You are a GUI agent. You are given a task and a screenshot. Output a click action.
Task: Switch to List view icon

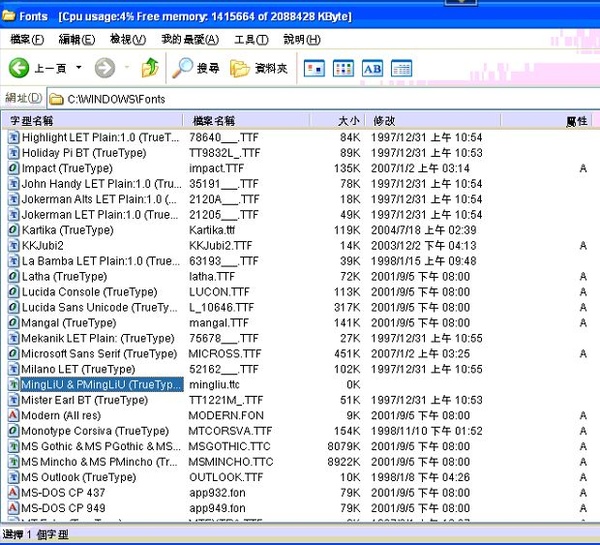pos(343,69)
